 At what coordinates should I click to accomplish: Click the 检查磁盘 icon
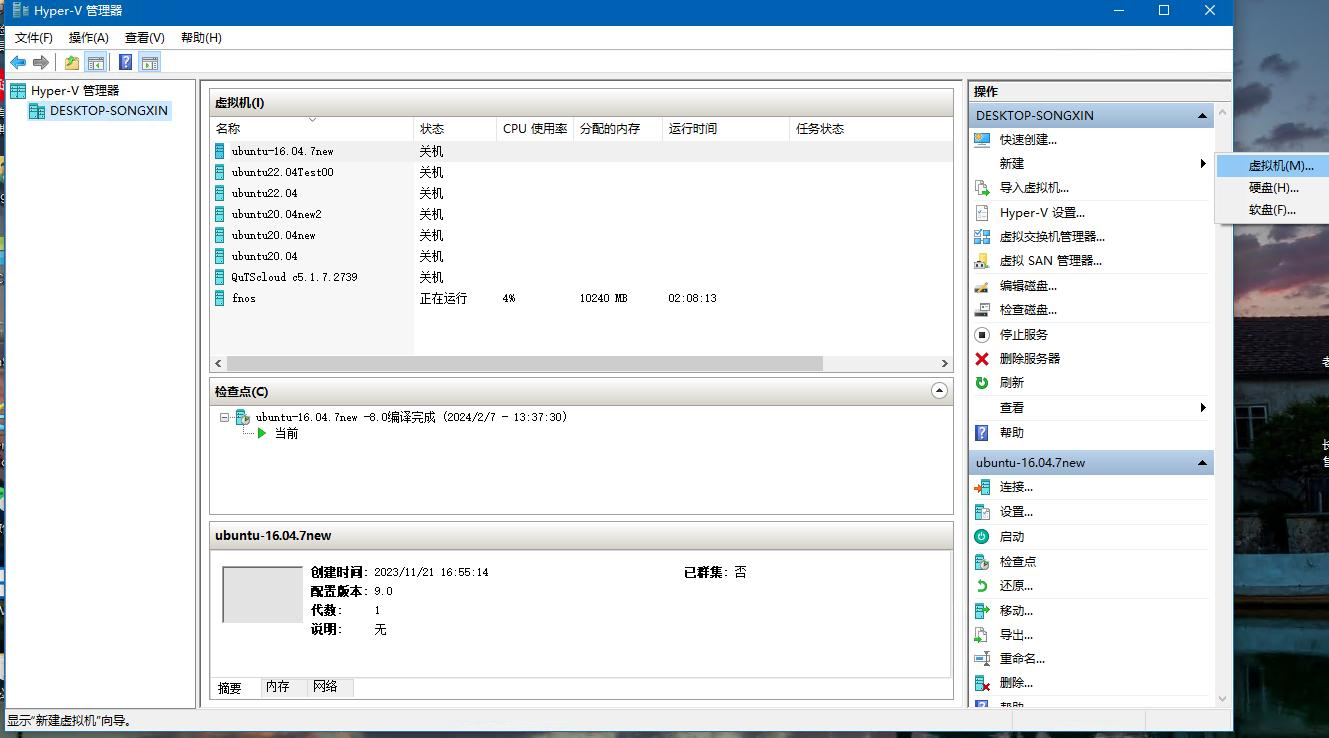tap(982, 310)
